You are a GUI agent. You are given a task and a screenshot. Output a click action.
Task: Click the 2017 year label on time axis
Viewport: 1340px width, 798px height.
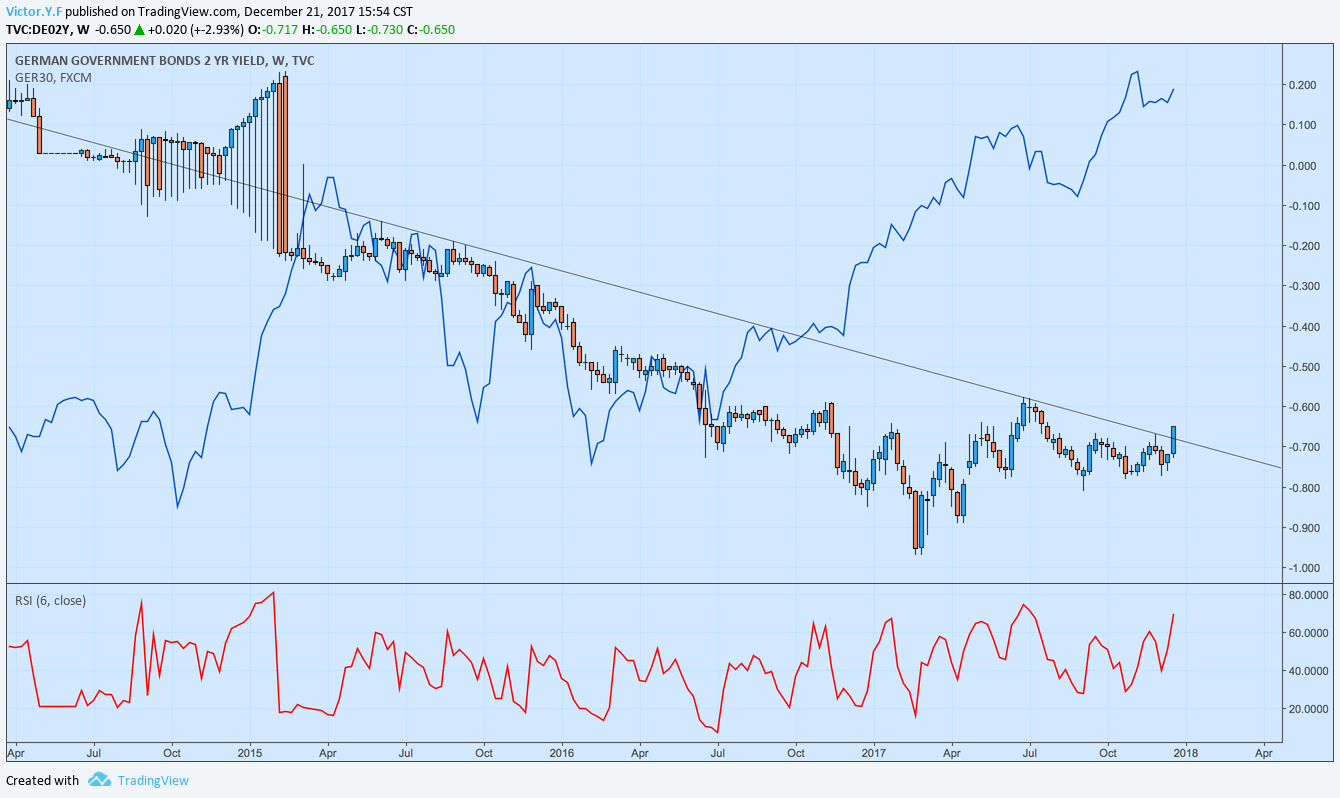point(874,751)
